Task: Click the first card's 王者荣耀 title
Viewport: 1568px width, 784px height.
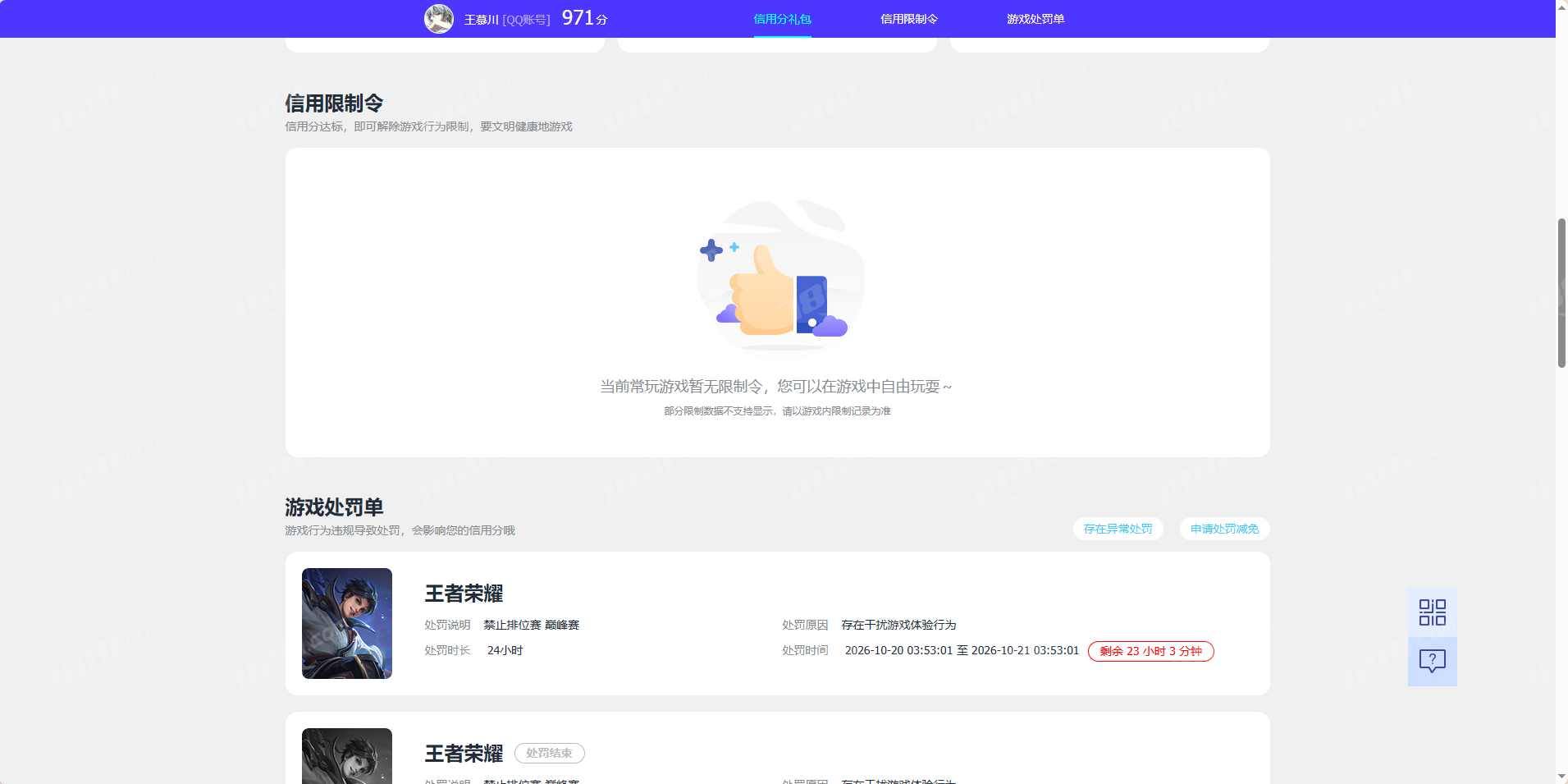Action: pos(464,593)
